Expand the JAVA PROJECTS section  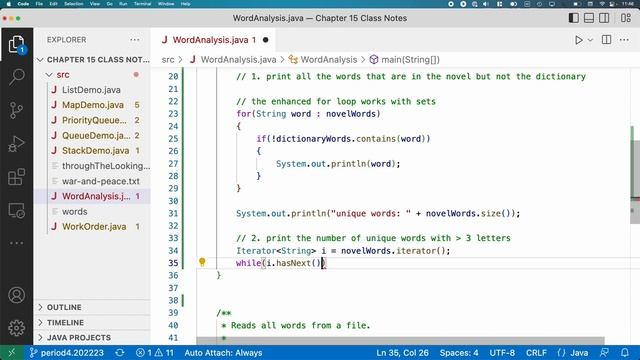tap(93, 338)
